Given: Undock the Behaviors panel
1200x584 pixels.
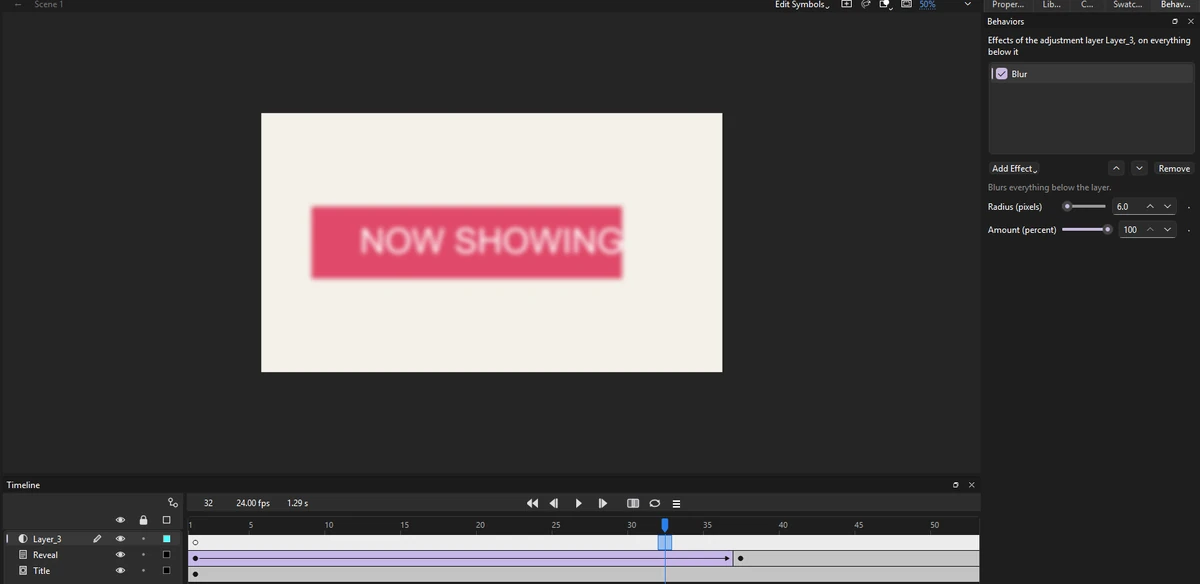Looking at the screenshot, I should (x=1175, y=22).
